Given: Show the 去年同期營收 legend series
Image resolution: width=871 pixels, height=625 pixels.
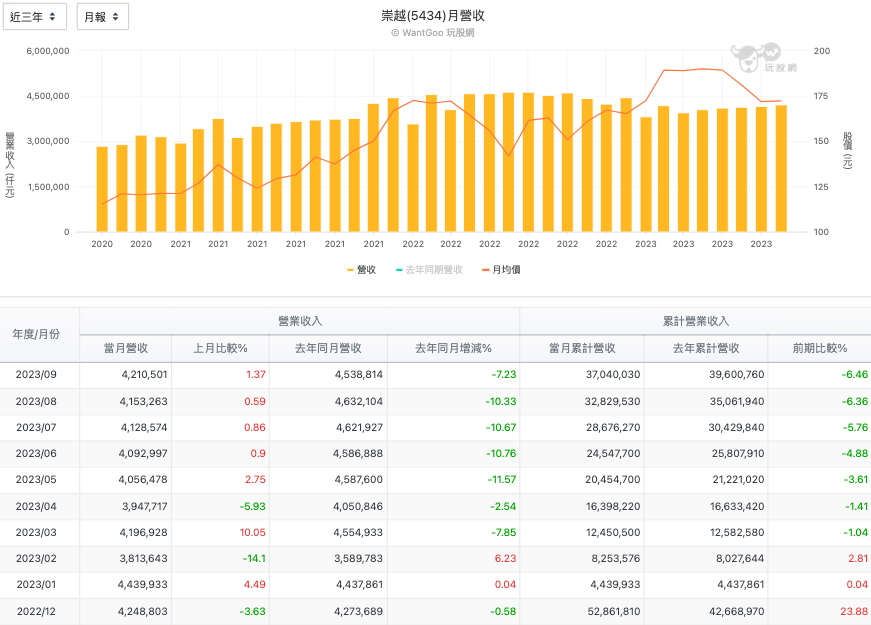Looking at the screenshot, I should (429, 270).
